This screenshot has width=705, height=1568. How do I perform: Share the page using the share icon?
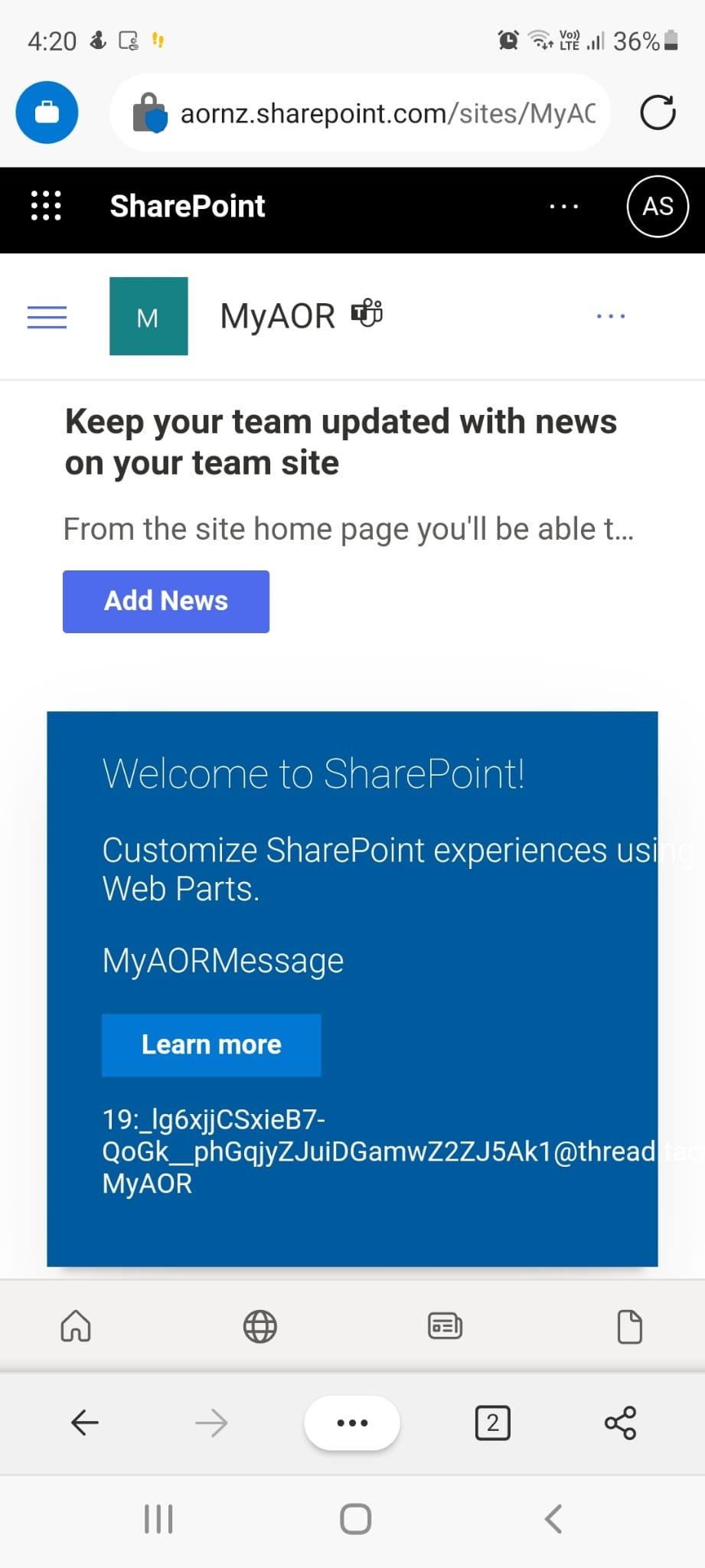coord(620,1423)
